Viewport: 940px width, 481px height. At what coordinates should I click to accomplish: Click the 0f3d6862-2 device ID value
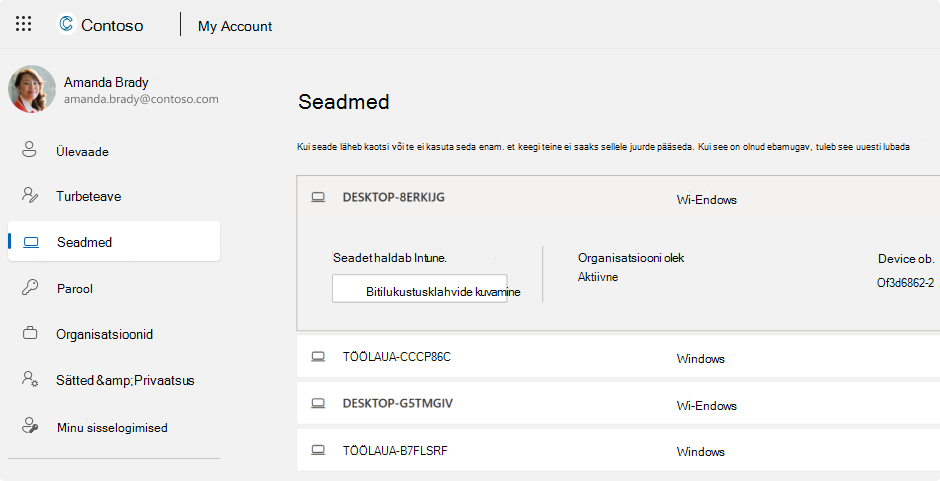905,282
